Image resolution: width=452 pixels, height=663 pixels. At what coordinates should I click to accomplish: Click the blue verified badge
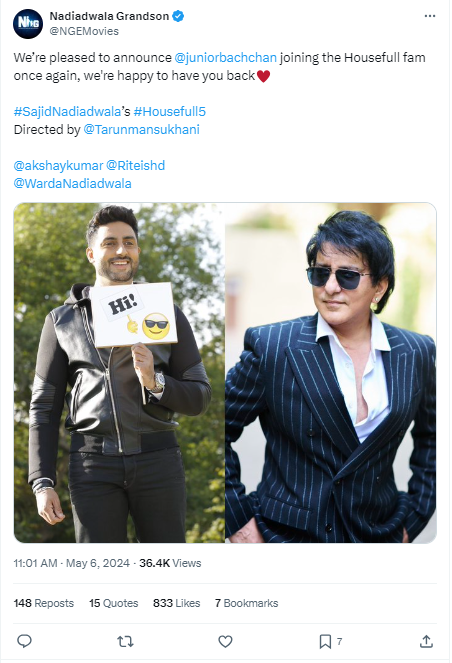click(x=178, y=16)
